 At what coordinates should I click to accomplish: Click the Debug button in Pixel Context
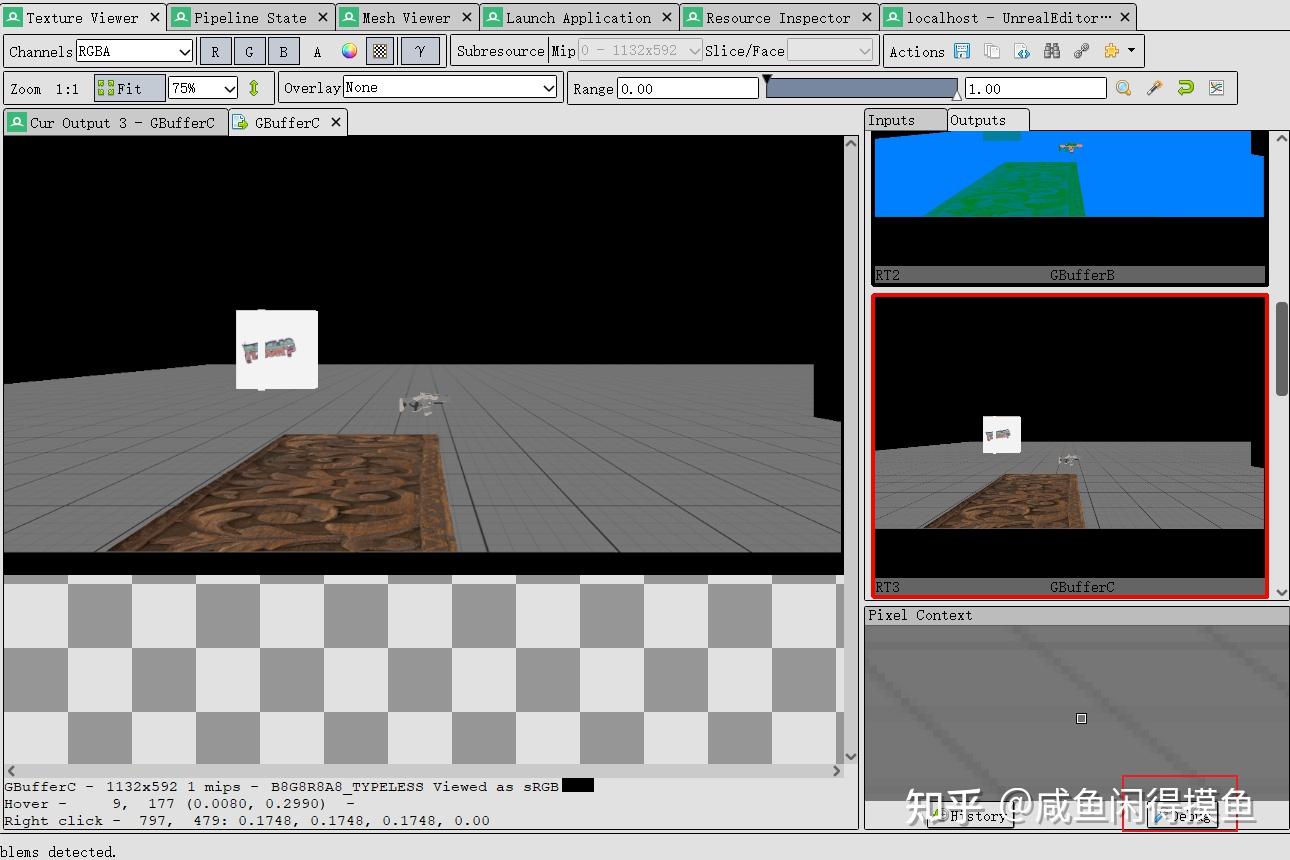coord(1182,816)
